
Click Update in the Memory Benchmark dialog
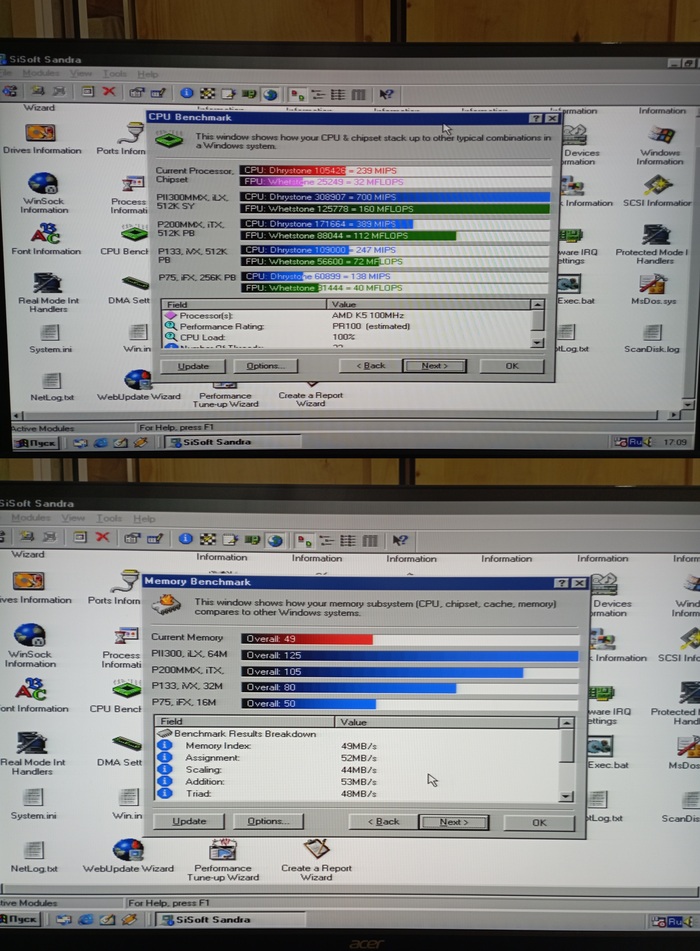(x=189, y=821)
